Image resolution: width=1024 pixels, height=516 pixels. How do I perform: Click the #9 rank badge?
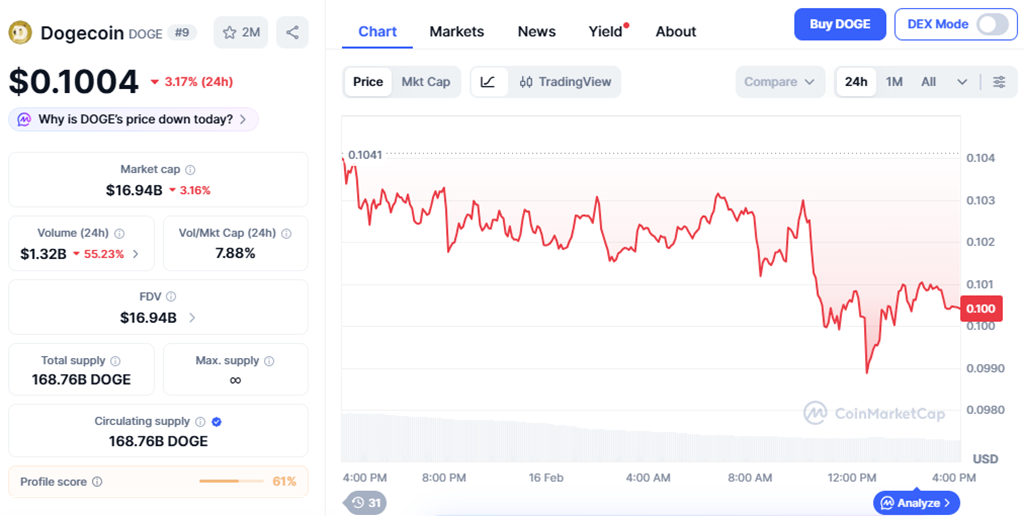point(182,32)
